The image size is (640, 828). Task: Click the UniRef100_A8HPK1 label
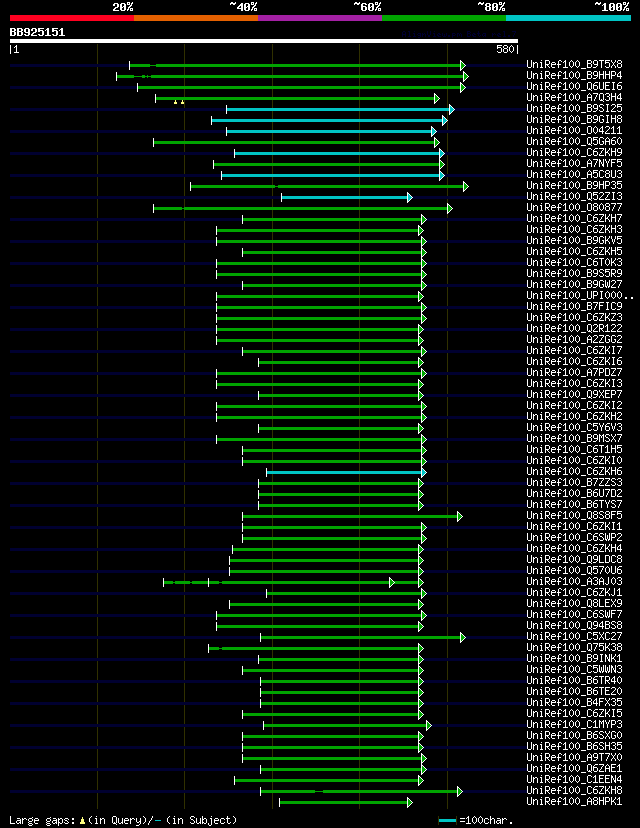[574, 802]
